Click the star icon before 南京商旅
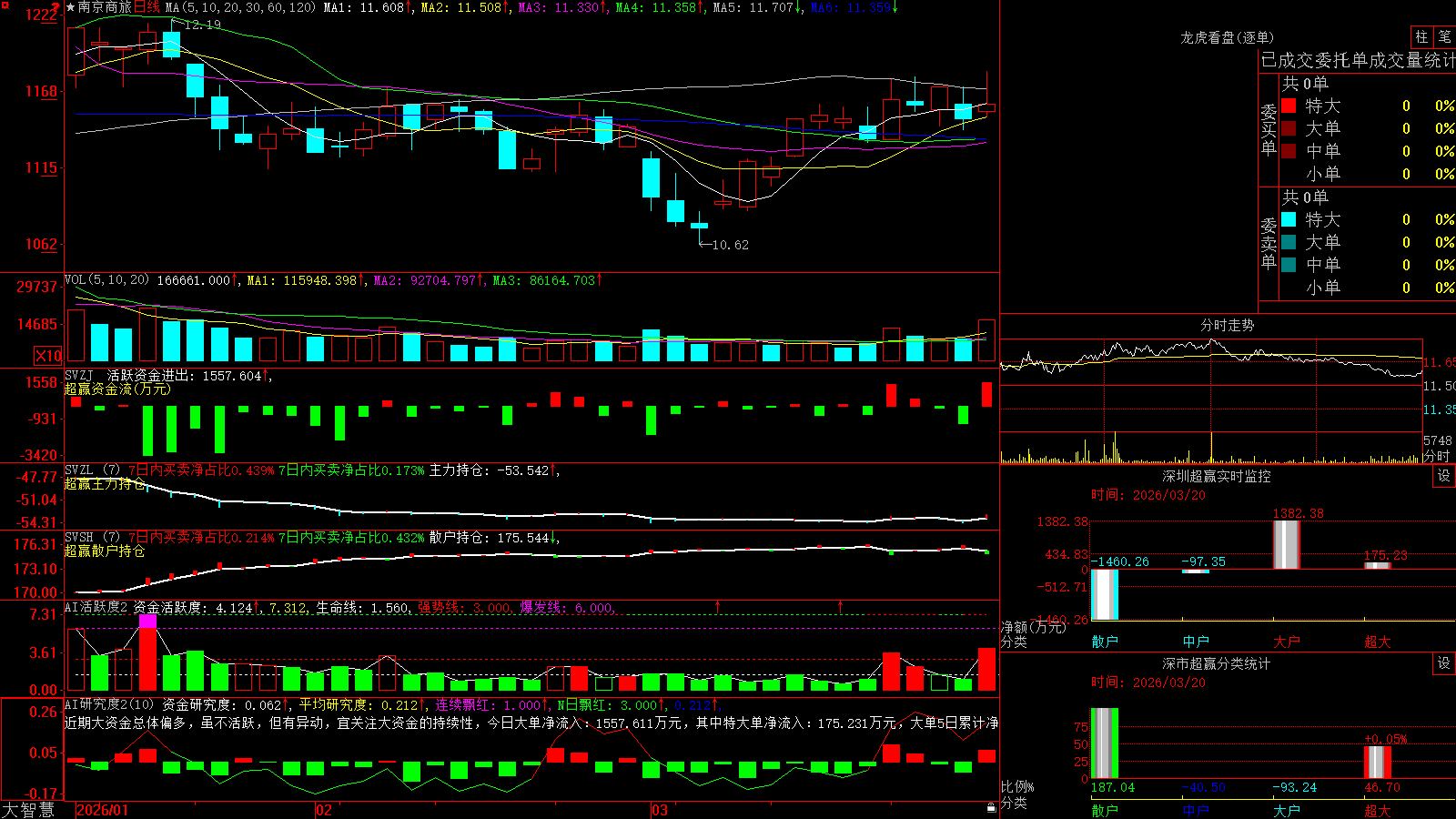 click(71, 7)
